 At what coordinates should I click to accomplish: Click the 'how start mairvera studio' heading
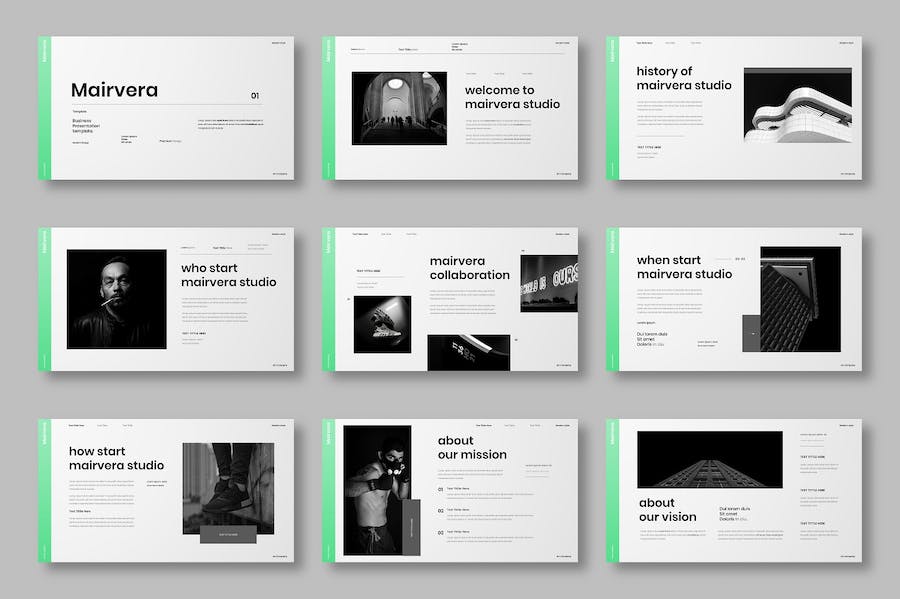(116, 458)
